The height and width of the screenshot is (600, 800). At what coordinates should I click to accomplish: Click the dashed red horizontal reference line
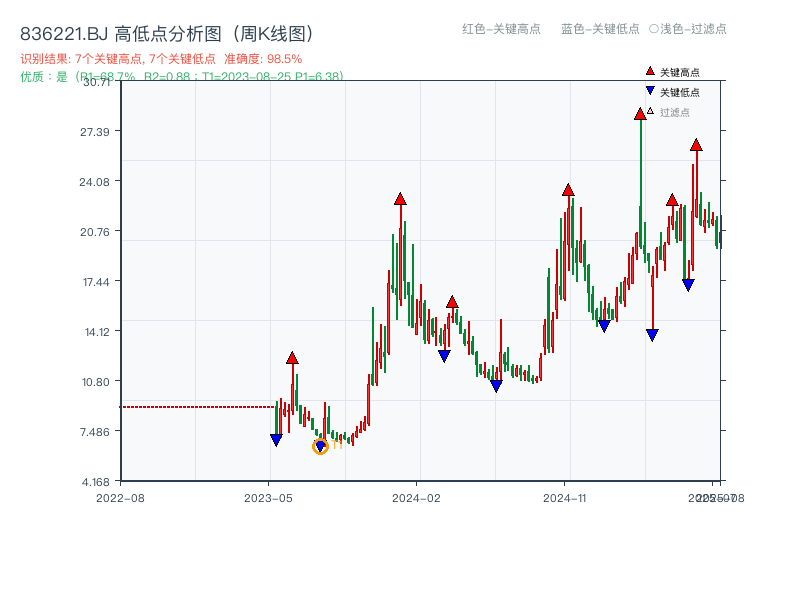200,406
